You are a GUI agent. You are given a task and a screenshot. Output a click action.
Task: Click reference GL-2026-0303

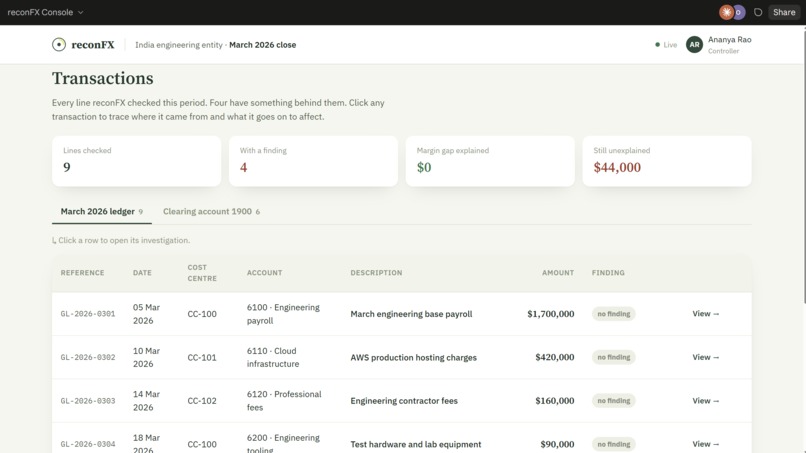(x=88, y=401)
